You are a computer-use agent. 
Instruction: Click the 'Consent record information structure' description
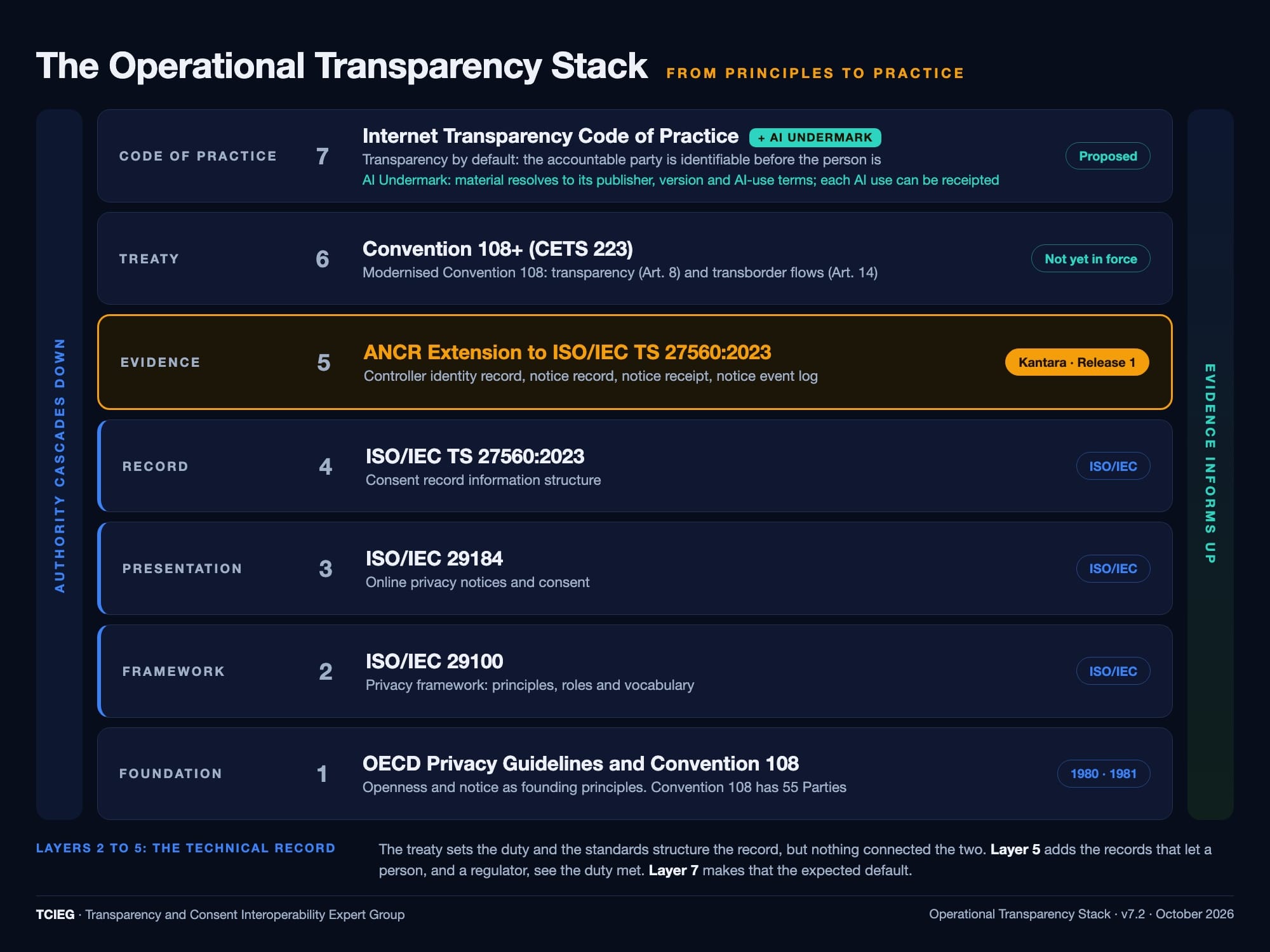tap(483, 480)
